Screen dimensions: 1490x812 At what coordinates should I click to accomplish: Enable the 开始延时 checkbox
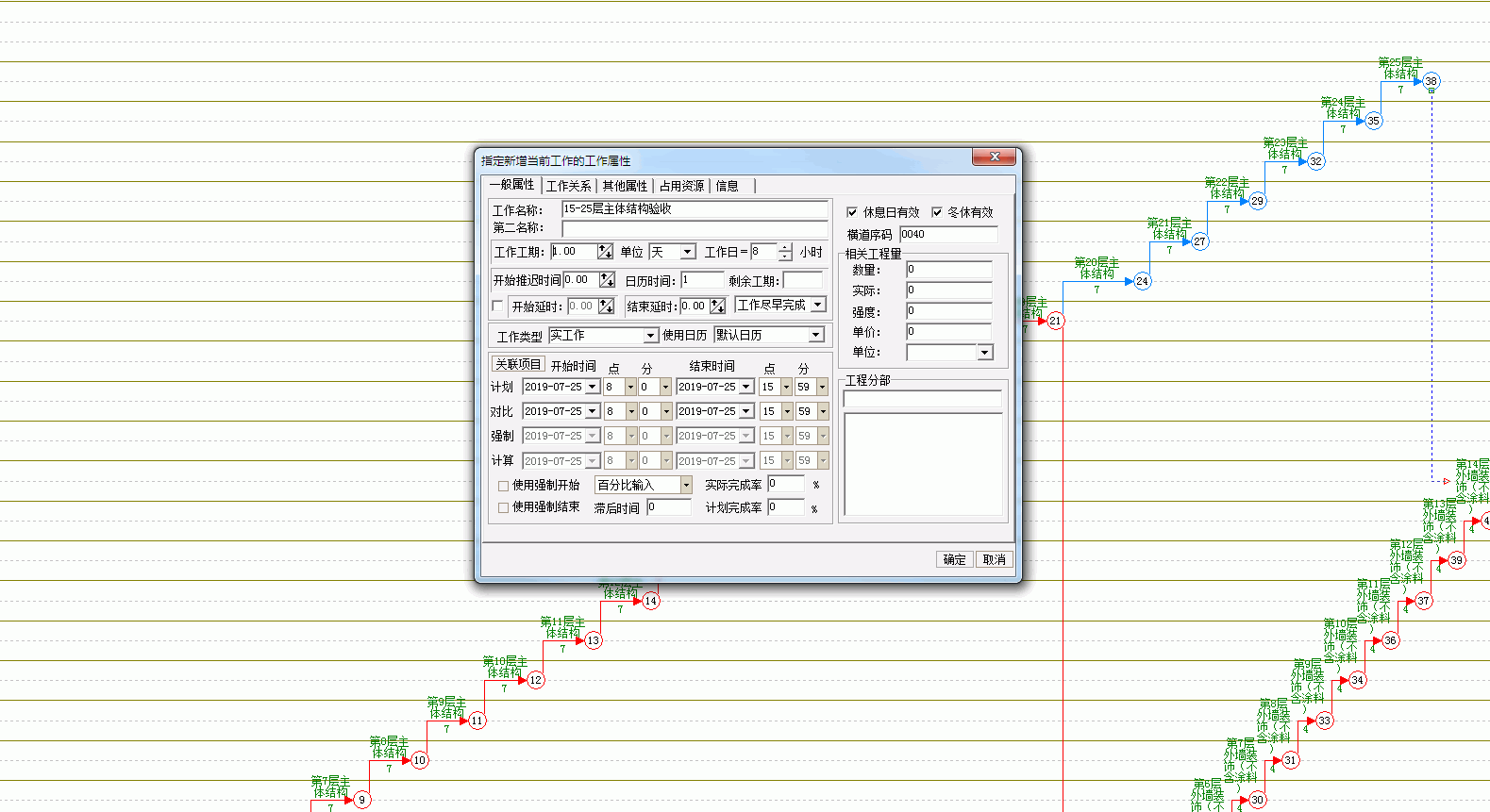click(497, 306)
